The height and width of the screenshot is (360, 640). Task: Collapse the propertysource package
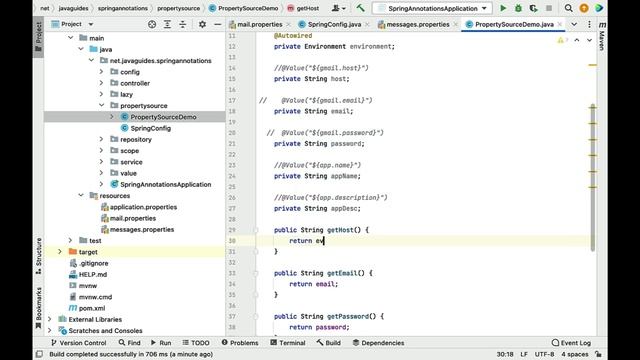point(101,105)
